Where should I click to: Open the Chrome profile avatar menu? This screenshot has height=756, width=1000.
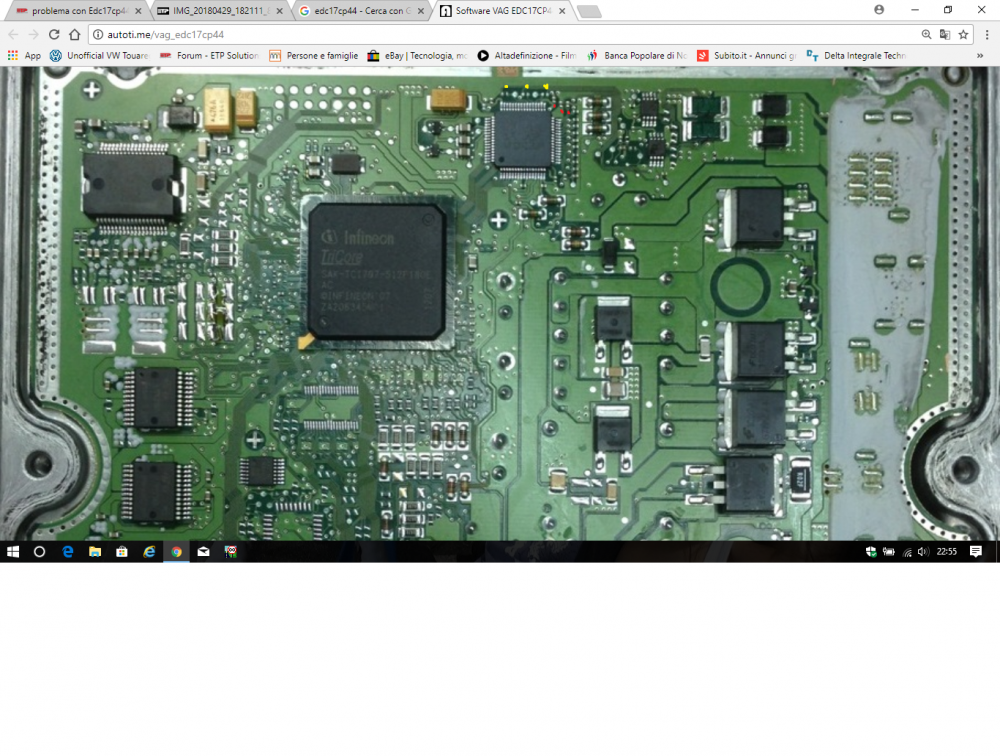pyautogui.click(x=879, y=10)
